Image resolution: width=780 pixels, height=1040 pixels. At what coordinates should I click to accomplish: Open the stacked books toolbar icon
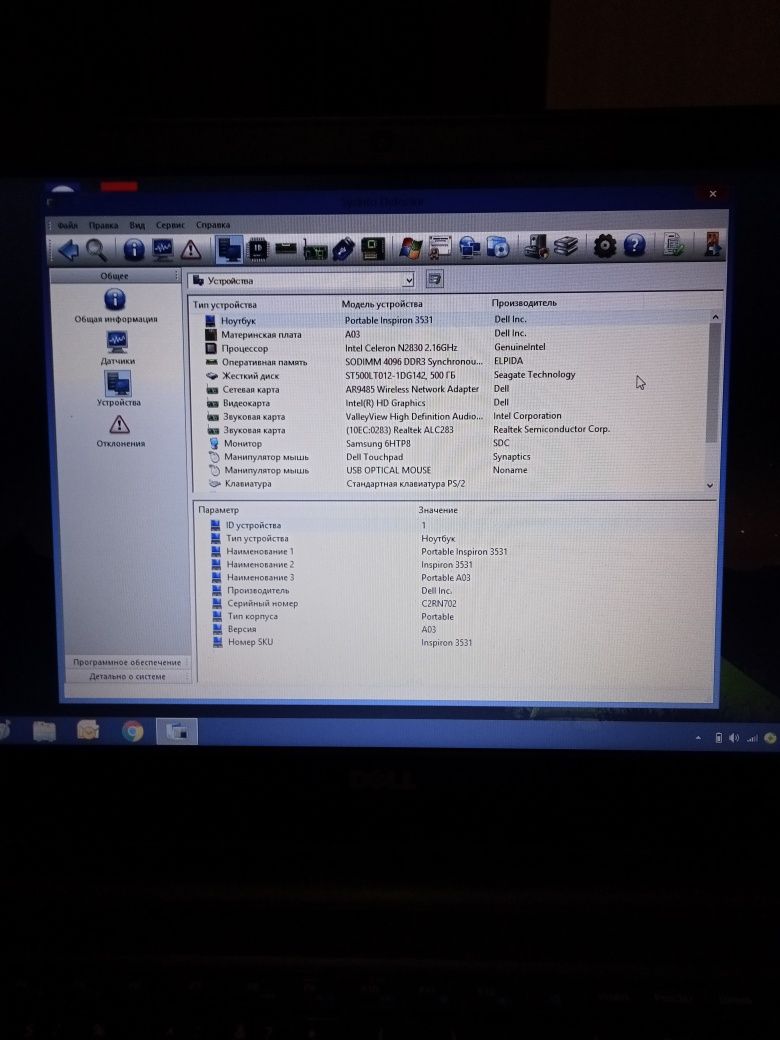pos(565,247)
